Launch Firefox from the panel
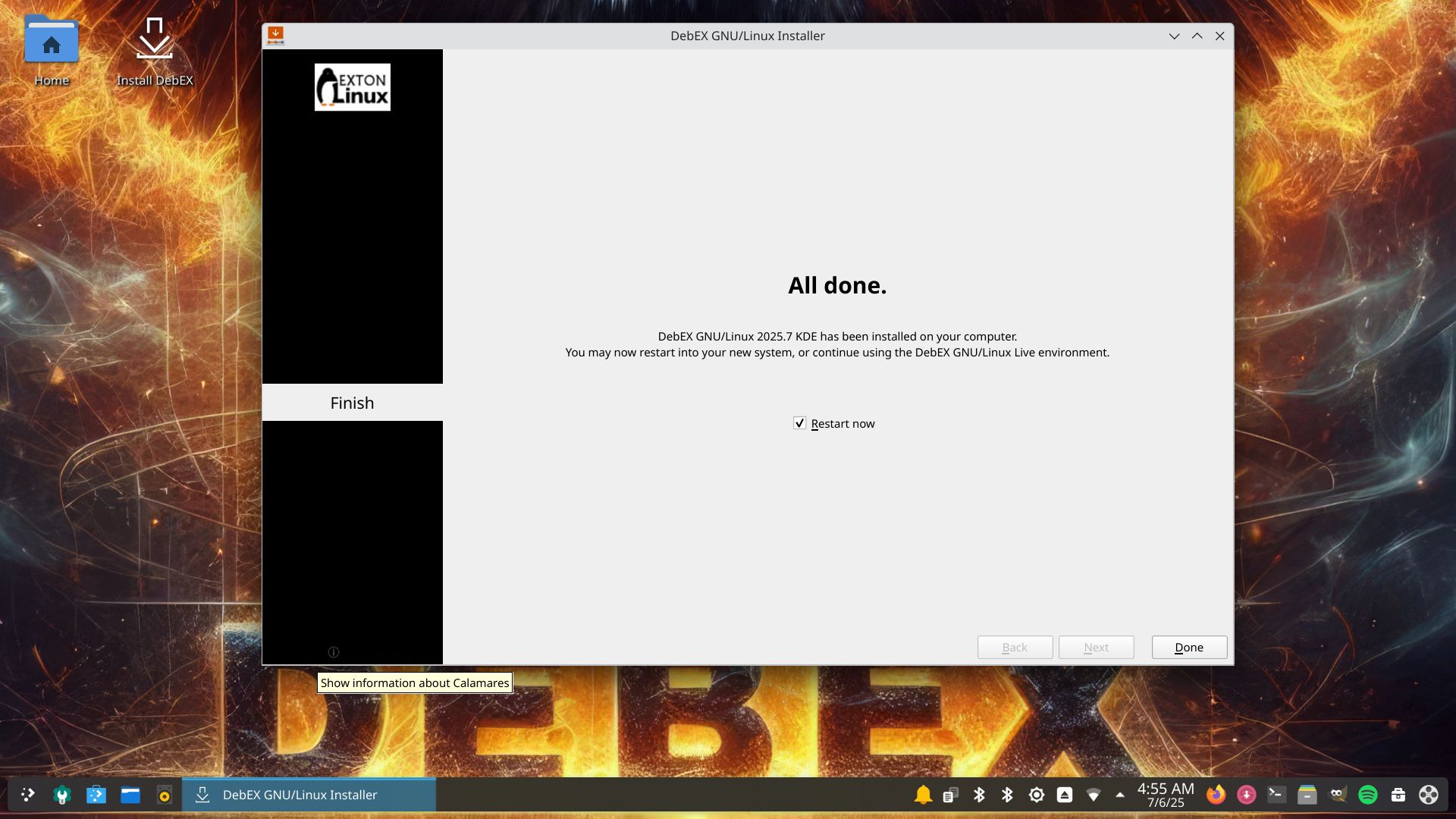The height and width of the screenshot is (819, 1456). pos(1216,795)
